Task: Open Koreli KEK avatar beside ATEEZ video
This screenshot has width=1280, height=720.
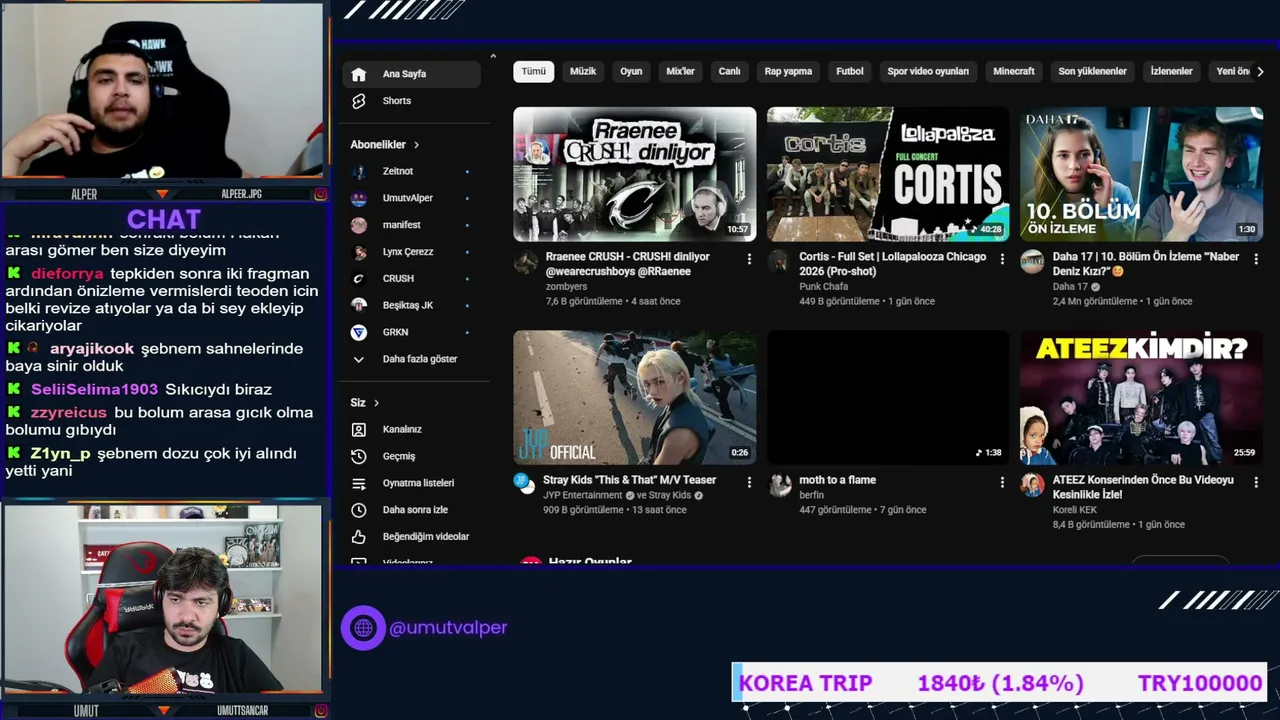Action: [1032, 485]
